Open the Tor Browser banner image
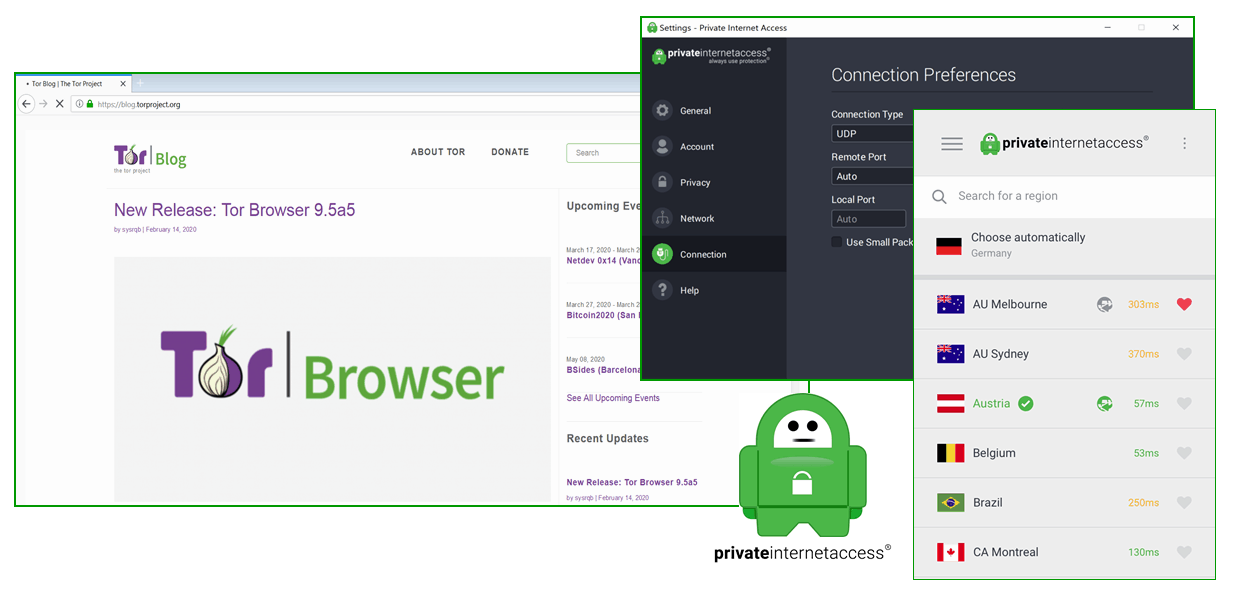 point(332,379)
